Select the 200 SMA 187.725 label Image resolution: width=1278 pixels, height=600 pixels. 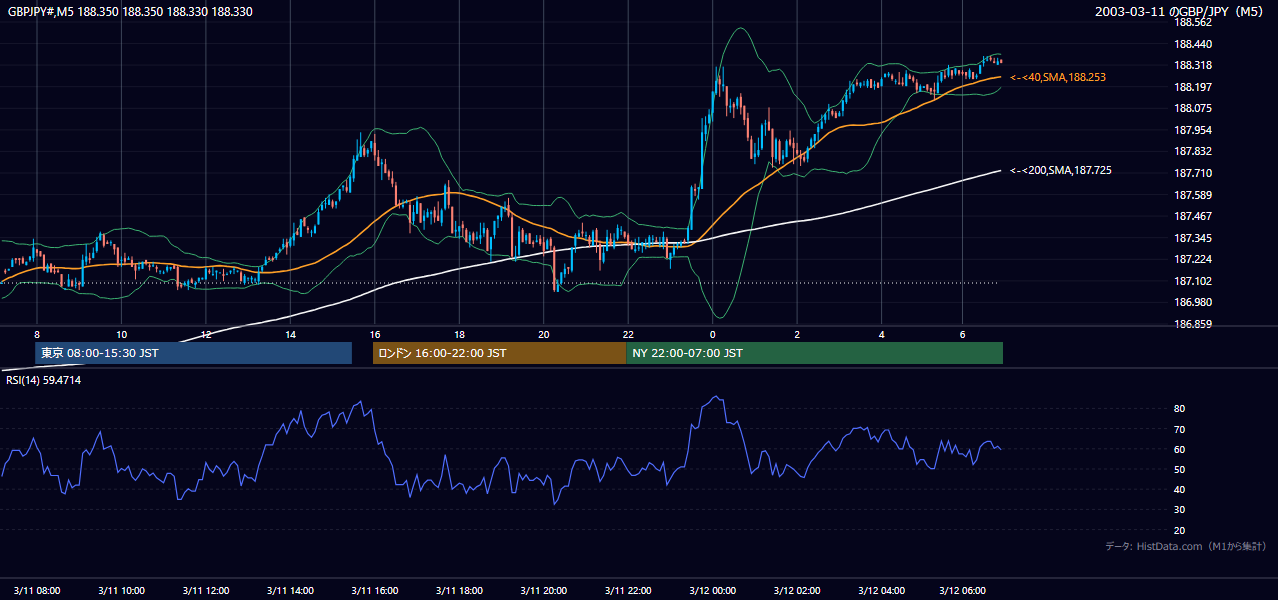(1061, 171)
